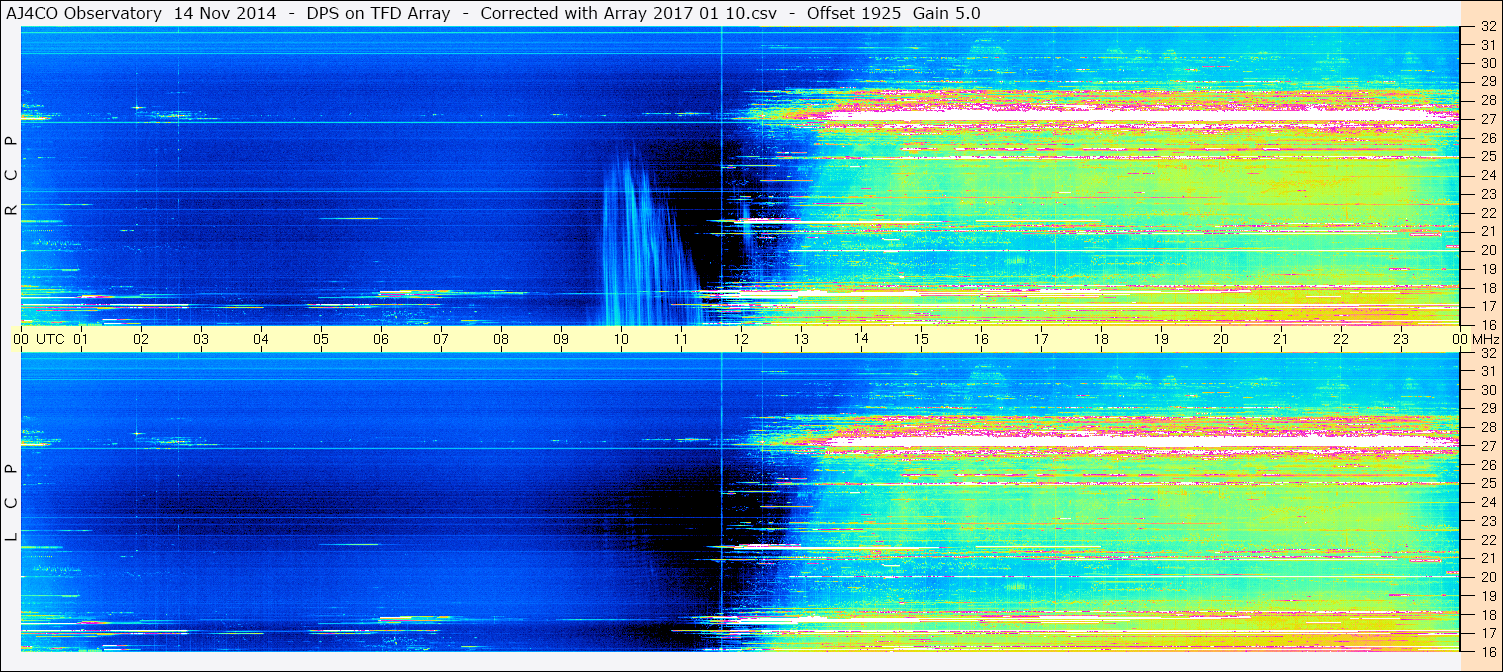Click the 32 MHz label of RCP panel
The height and width of the screenshot is (672, 1503).
pyautogui.click(x=1487, y=27)
